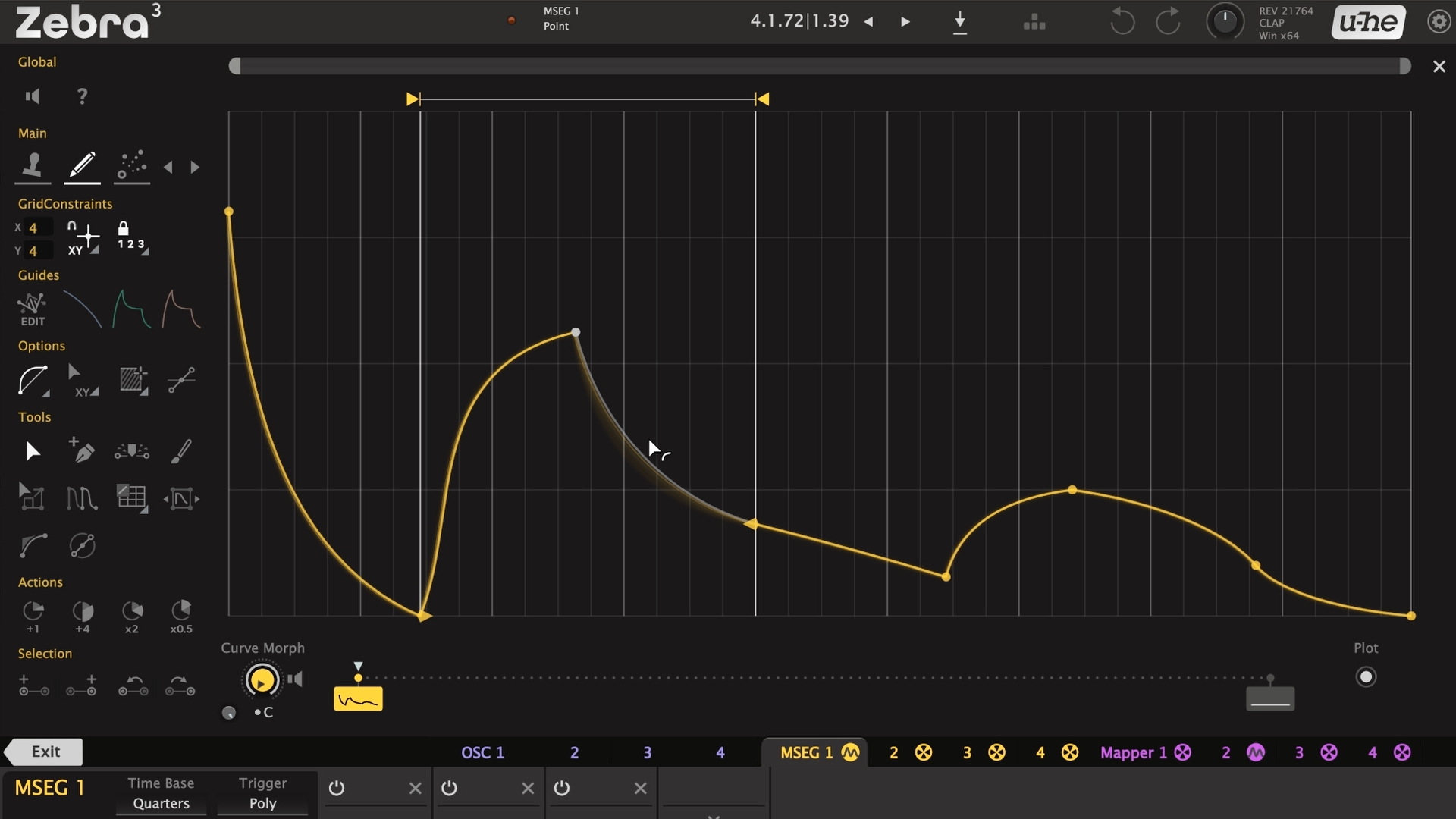Select the scatter points mode in Main
This screenshot has height=819, width=1456.
click(x=132, y=165)
